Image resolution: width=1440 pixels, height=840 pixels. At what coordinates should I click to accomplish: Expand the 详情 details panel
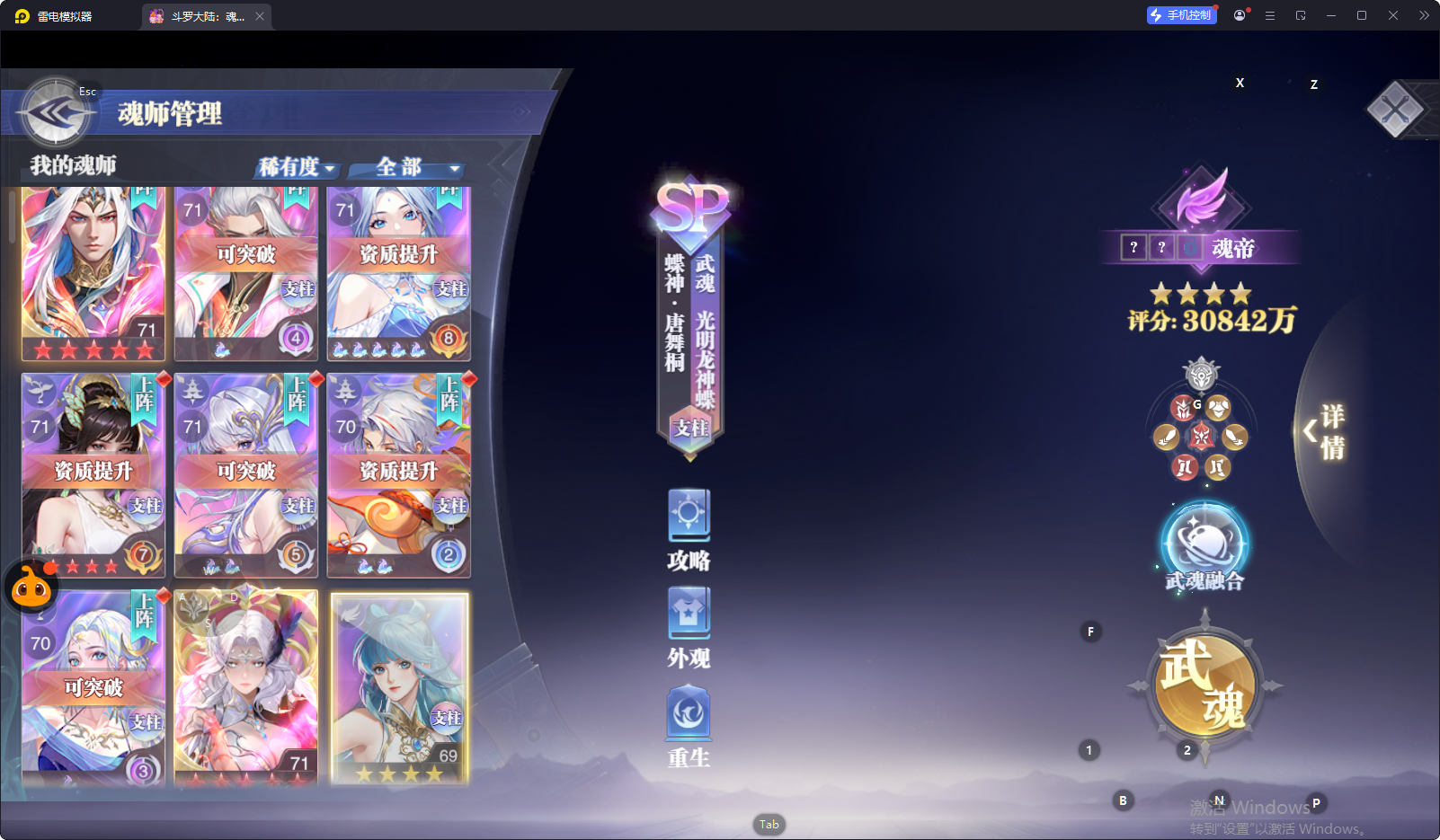1324,431
